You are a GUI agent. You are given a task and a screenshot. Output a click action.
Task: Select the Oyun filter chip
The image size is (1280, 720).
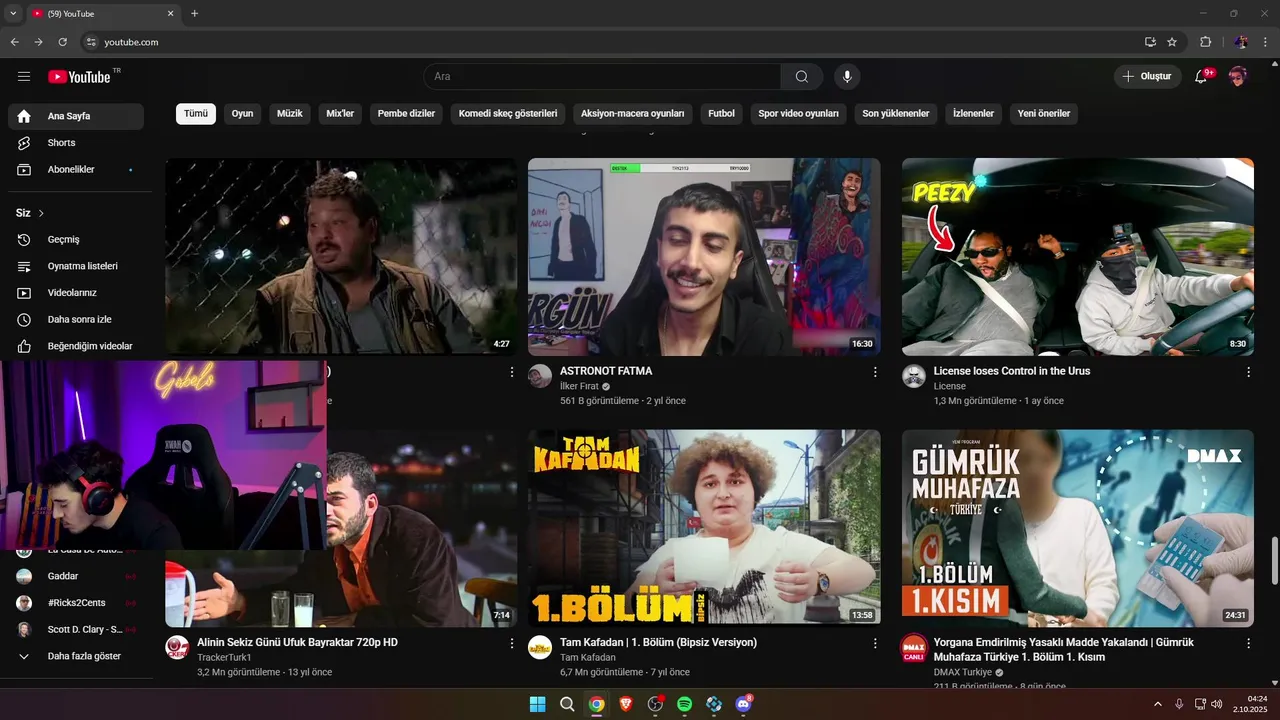click(x=243, y=114)
